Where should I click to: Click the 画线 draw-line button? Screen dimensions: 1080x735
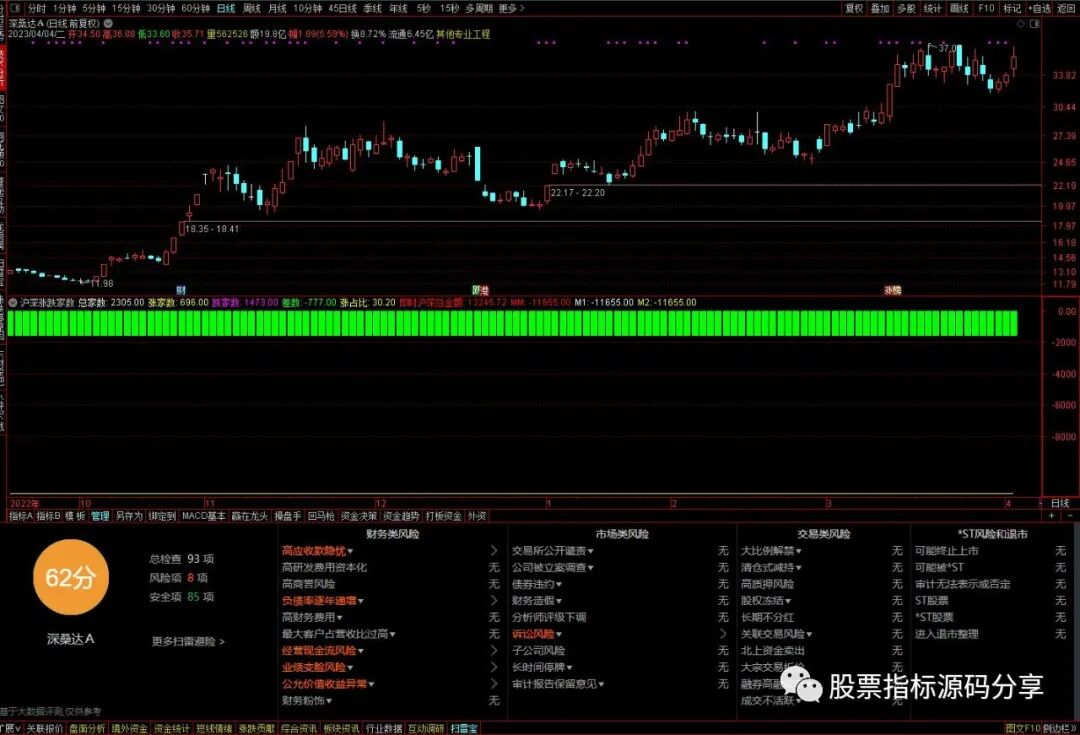959,8
